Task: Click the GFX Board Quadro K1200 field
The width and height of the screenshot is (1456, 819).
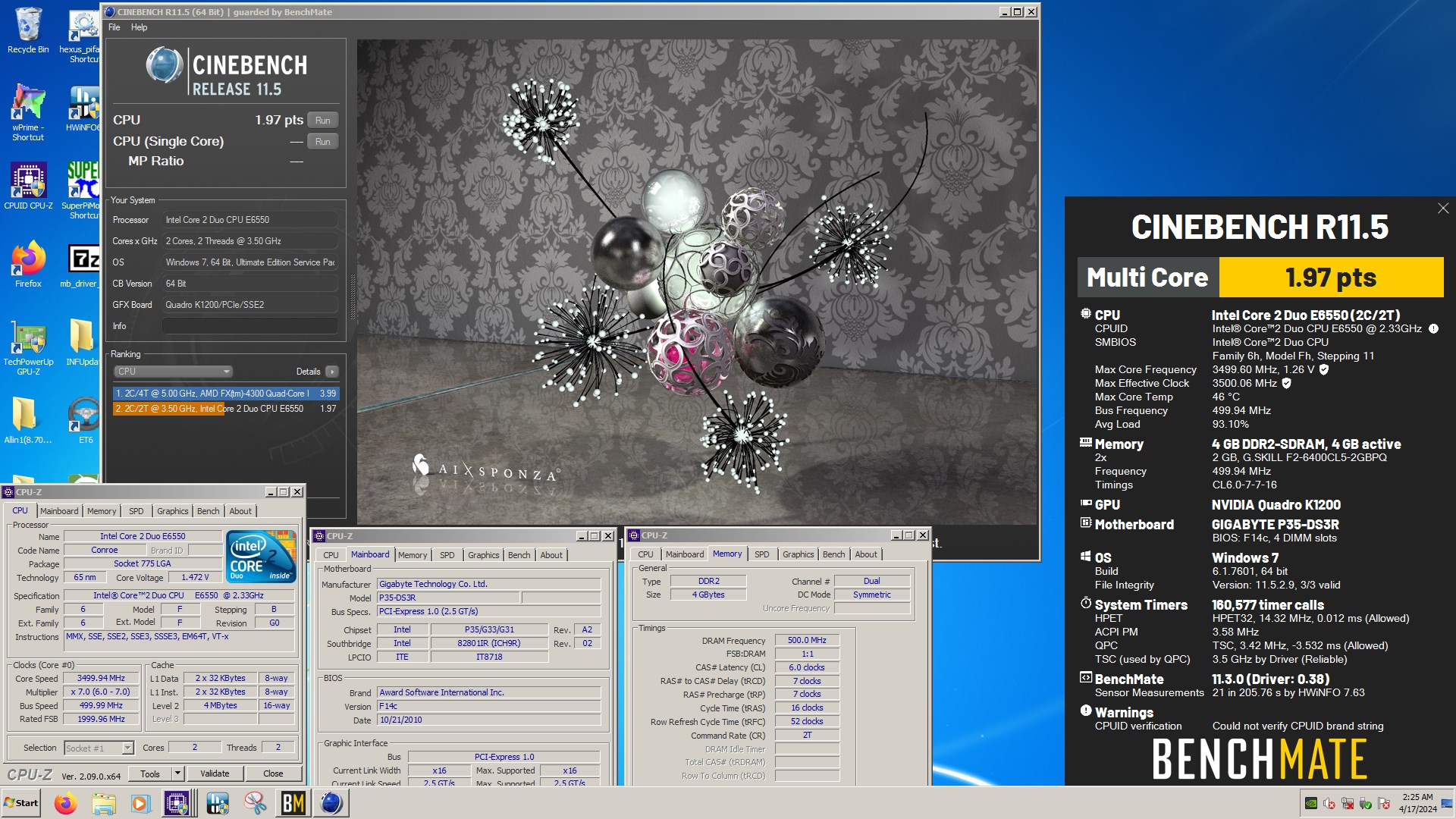Action: click(x=249, y=305)
